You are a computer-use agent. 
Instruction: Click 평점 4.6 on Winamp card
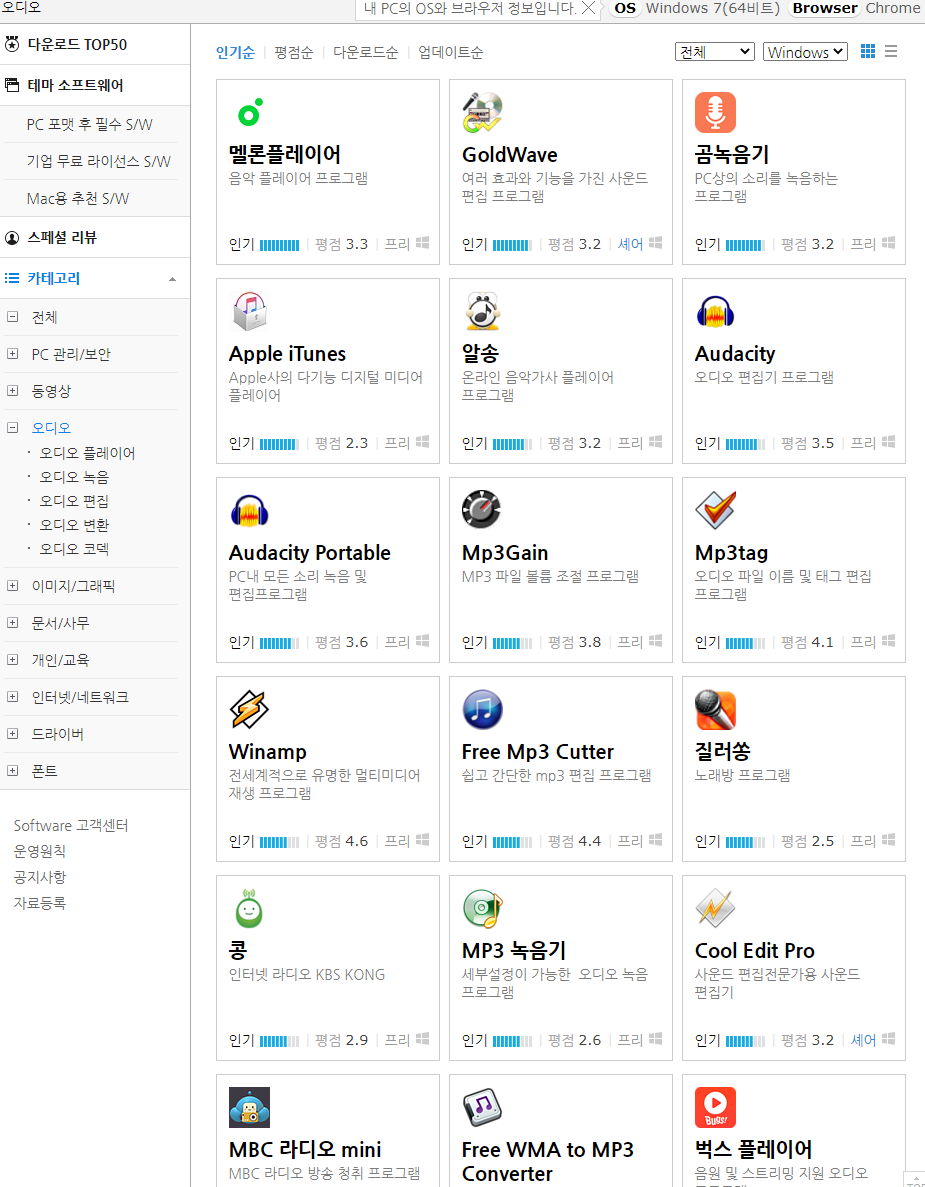[x=341, y=841]
